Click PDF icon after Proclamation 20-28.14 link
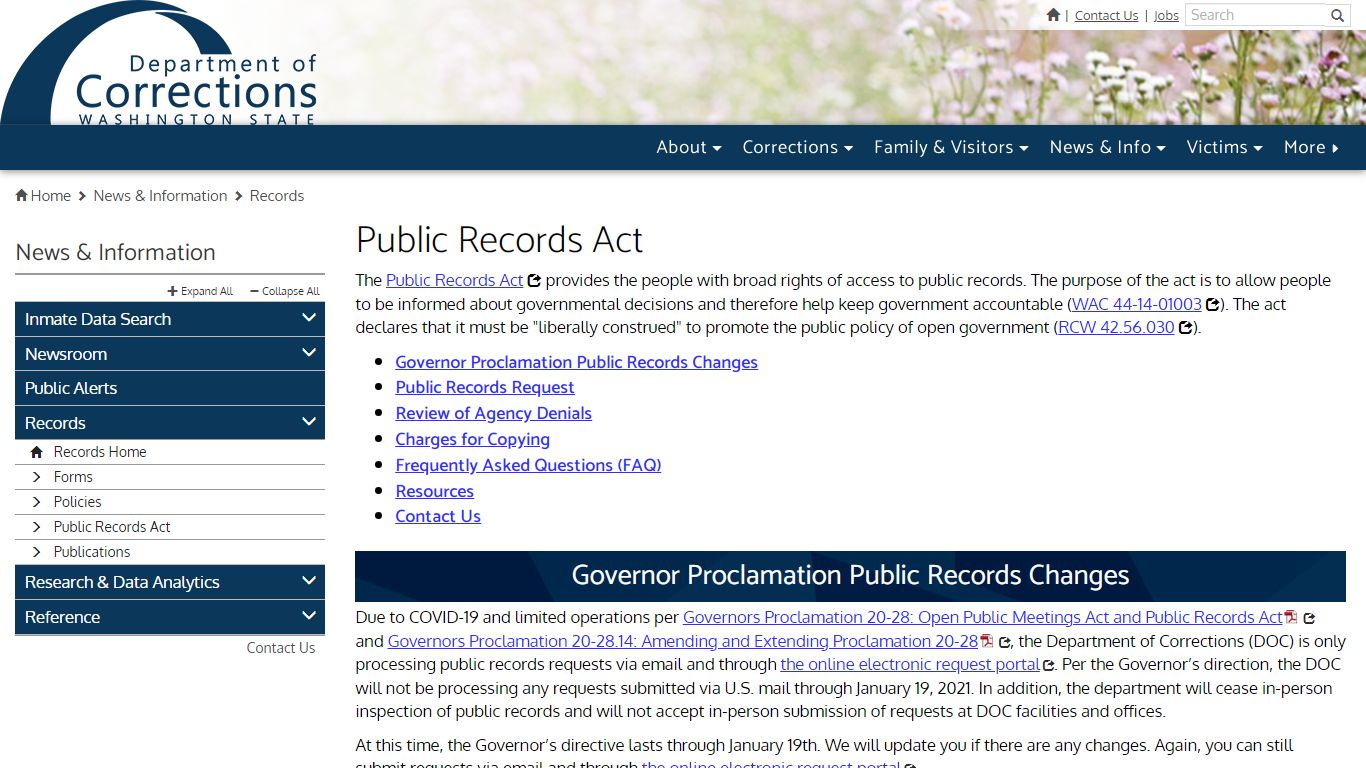 pos(987,641)
